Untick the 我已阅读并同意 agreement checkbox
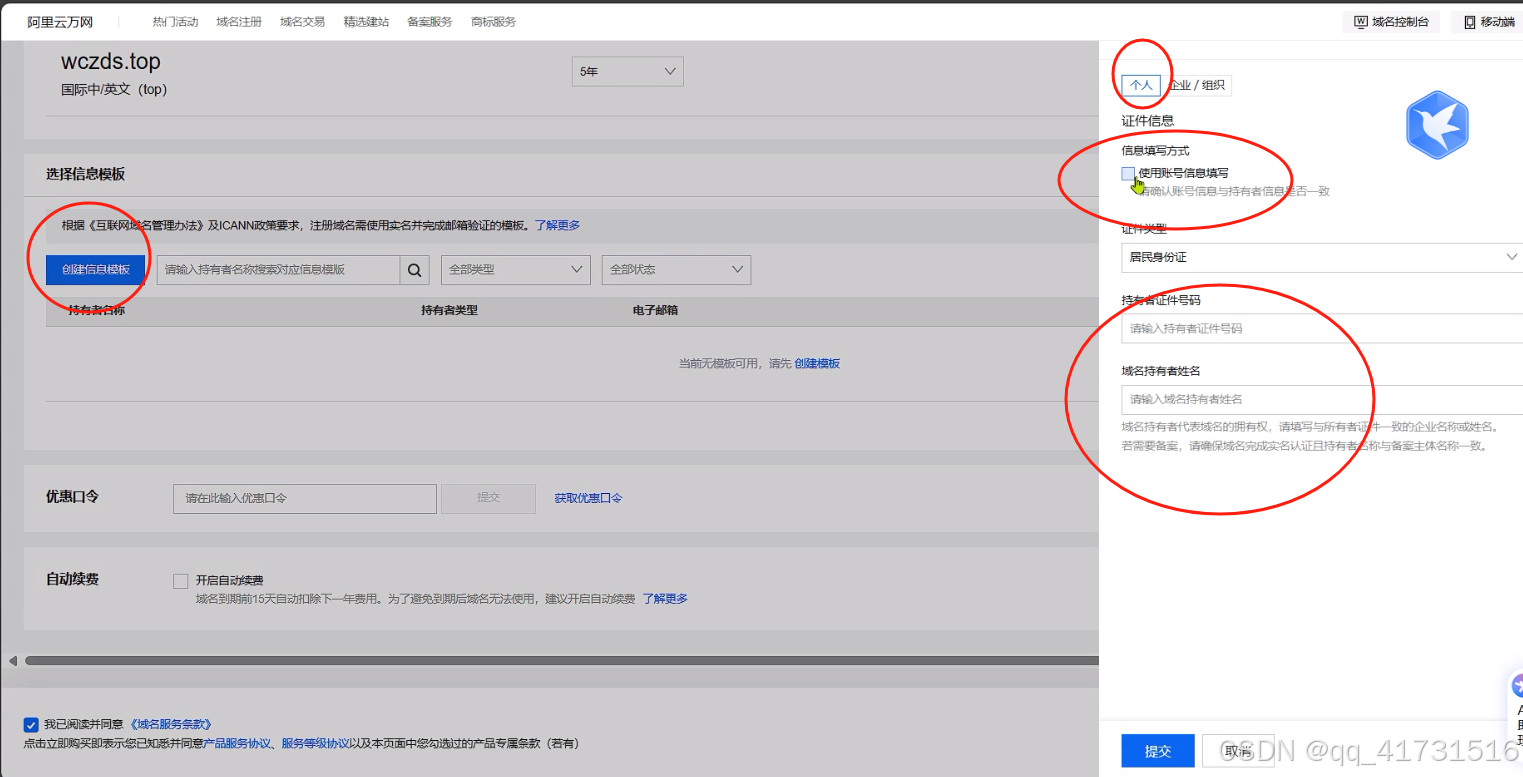The image size is (1523, 777). pyautogui.click(x=31, y=725)
